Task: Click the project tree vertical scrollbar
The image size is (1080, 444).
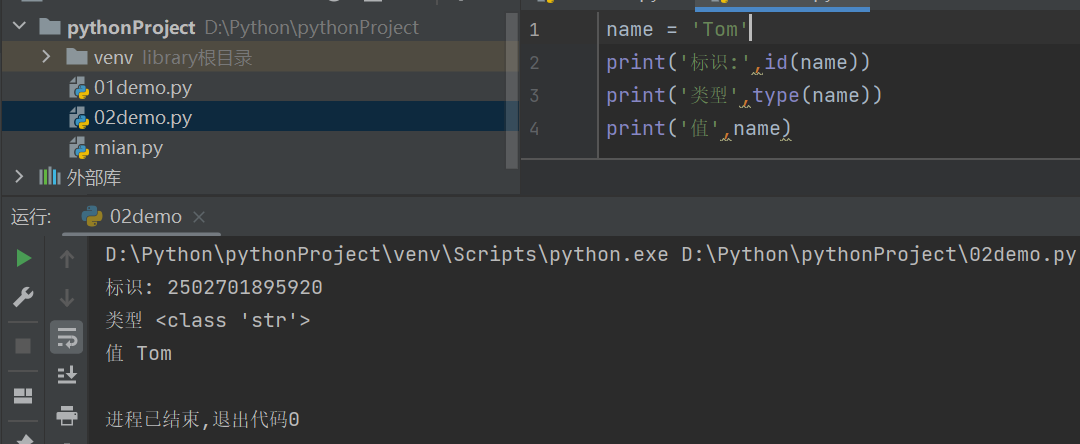Action: [x=514, y=90]
